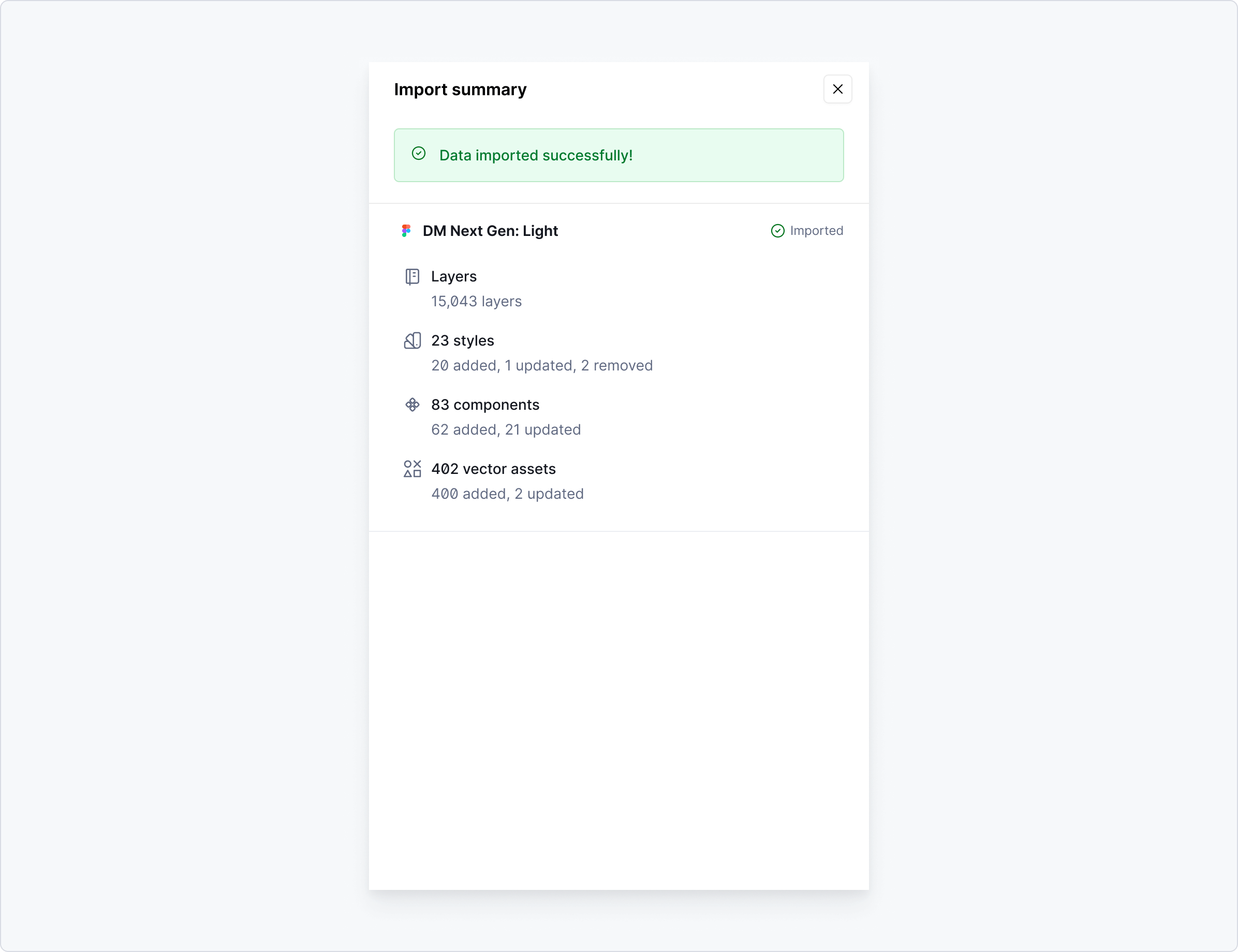Click the vector assets shapes icon
The width and height of the screenshot is (1238, 952).
(x=412, y=469)
